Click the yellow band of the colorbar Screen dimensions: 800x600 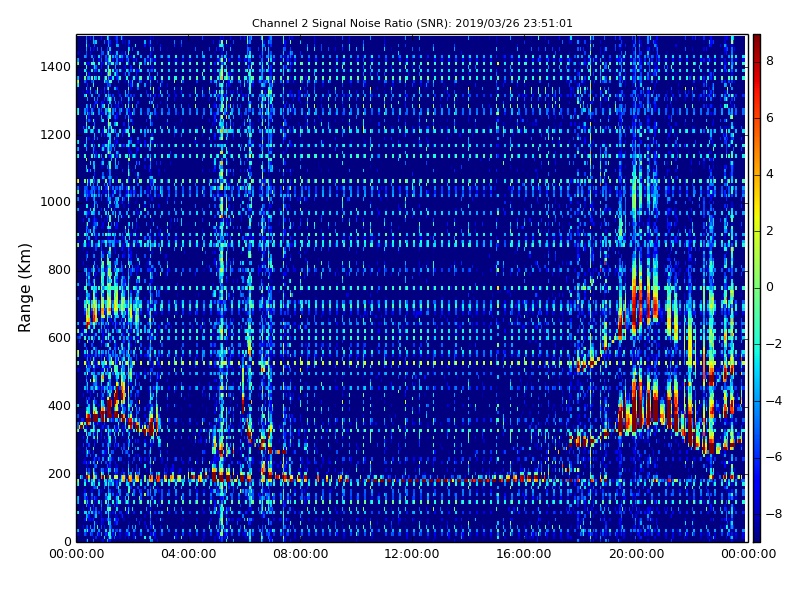click(x=757, y=212)
